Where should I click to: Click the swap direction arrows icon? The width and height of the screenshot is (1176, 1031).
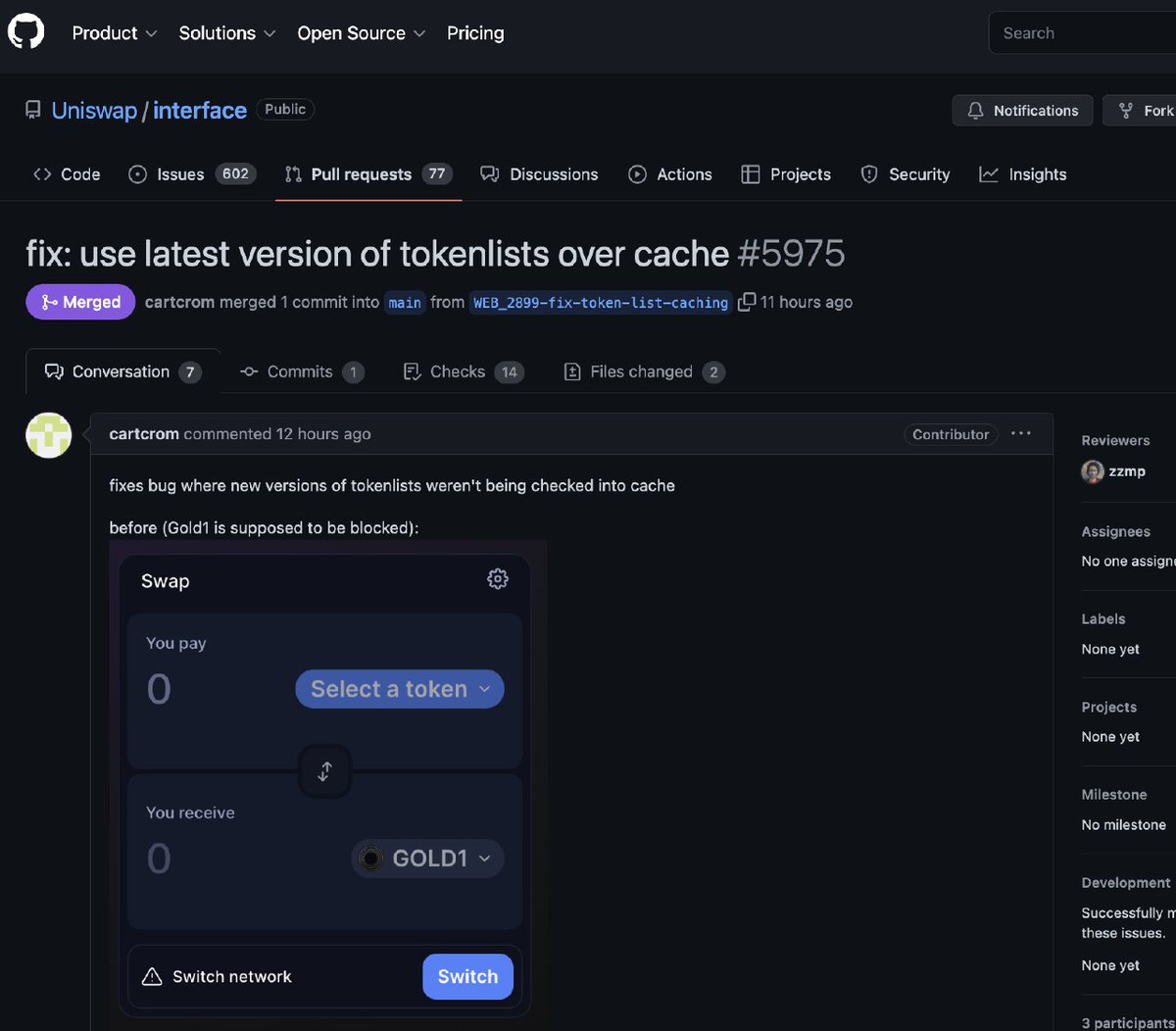(x=325, y=771)
